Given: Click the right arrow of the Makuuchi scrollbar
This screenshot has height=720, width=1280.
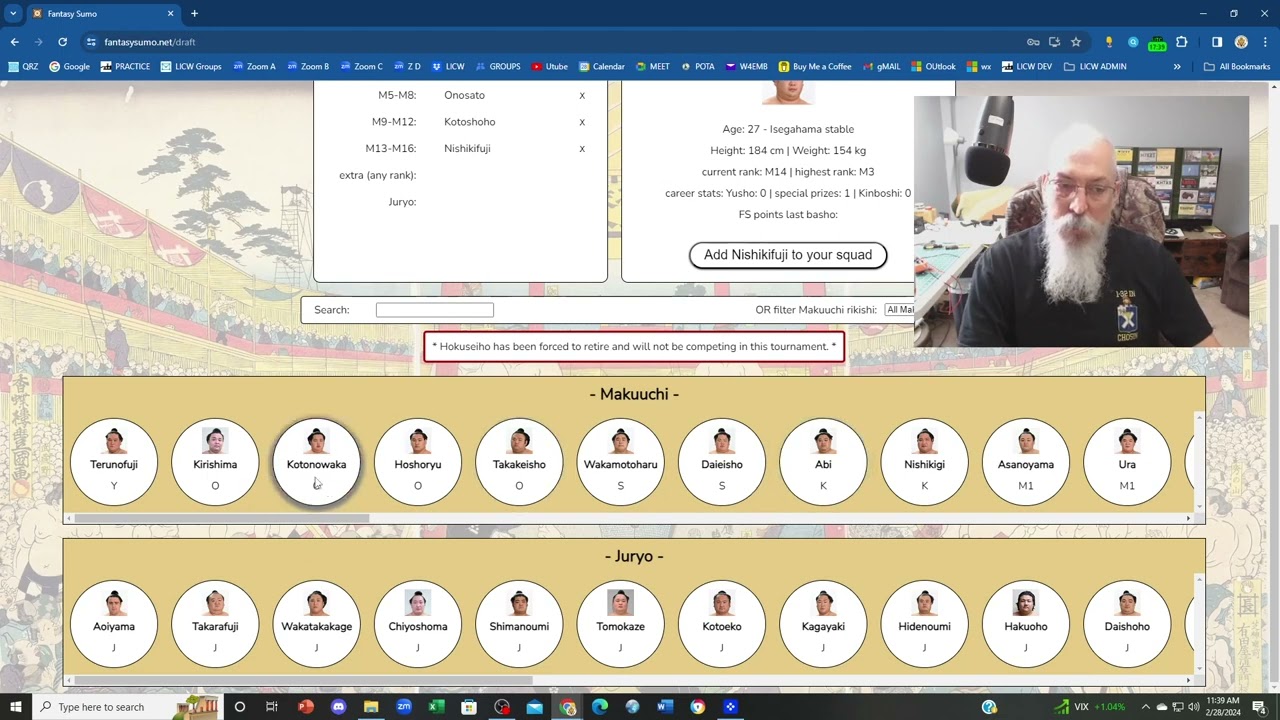Looking at the screenshot, I should click(1188, 518).
